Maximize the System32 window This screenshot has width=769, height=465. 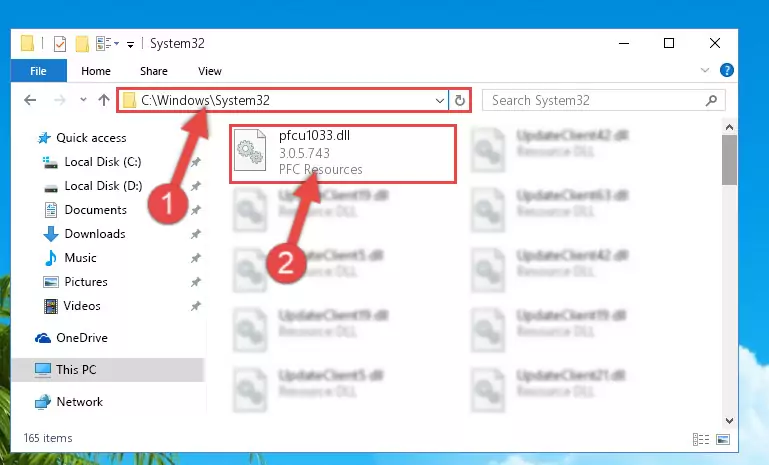pos(668,43)
